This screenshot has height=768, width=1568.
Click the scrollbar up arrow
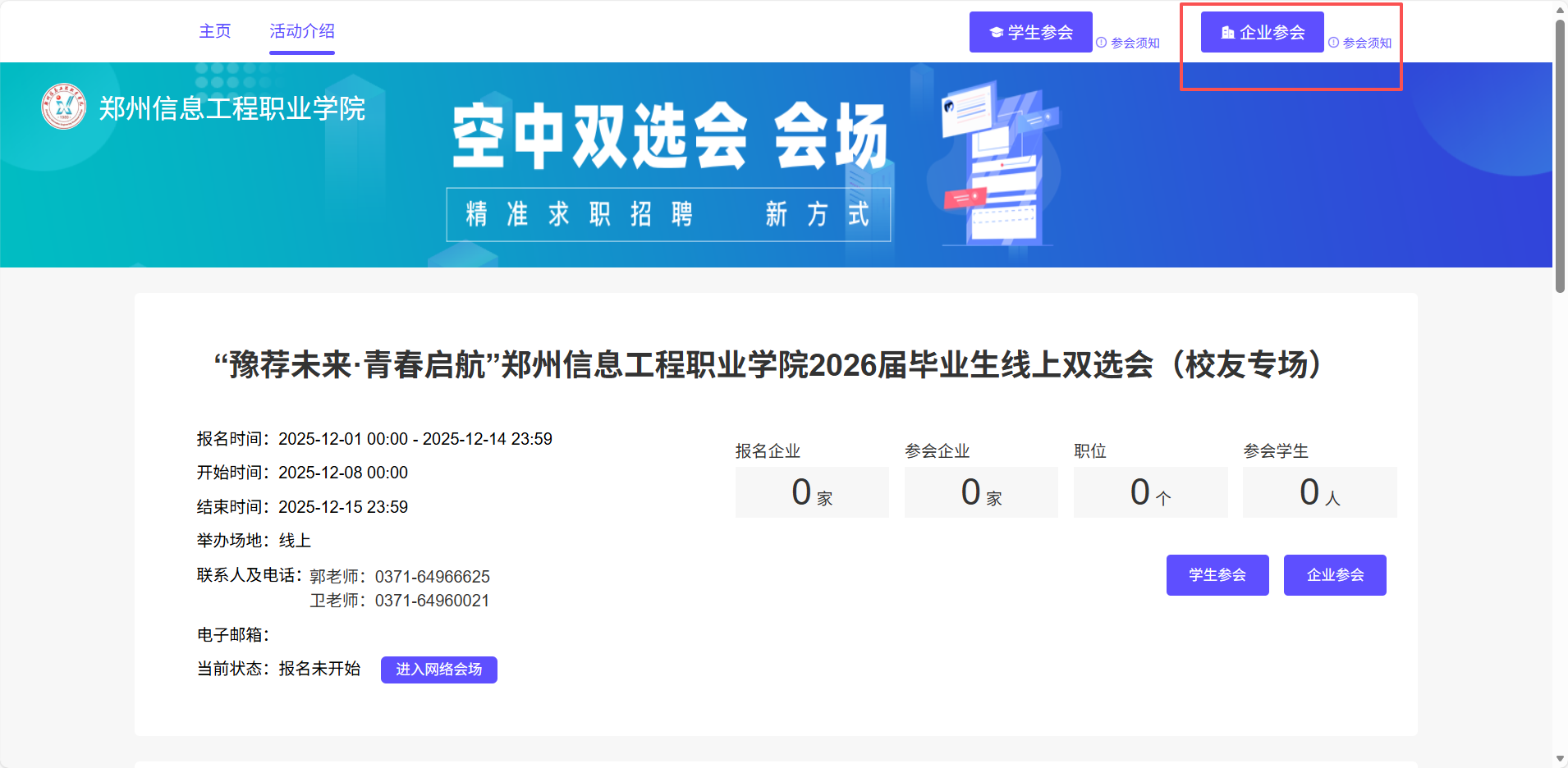pyautogui.click(x=1560, y=10)
